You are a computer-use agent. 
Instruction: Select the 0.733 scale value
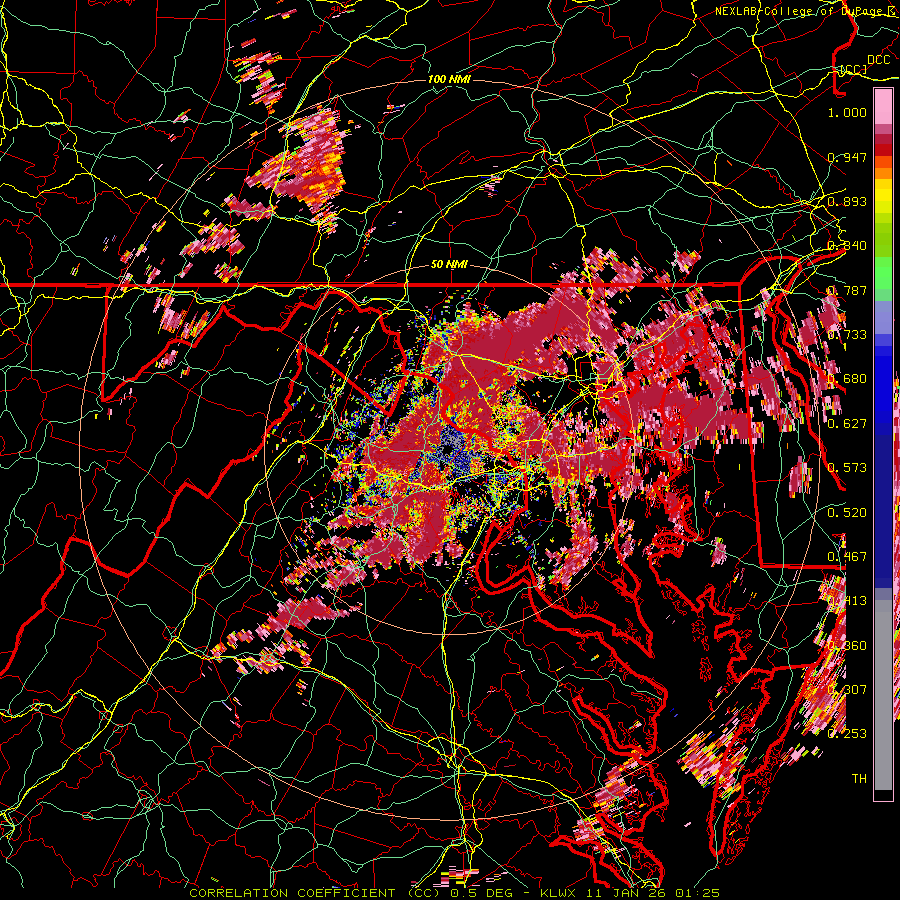847,335
